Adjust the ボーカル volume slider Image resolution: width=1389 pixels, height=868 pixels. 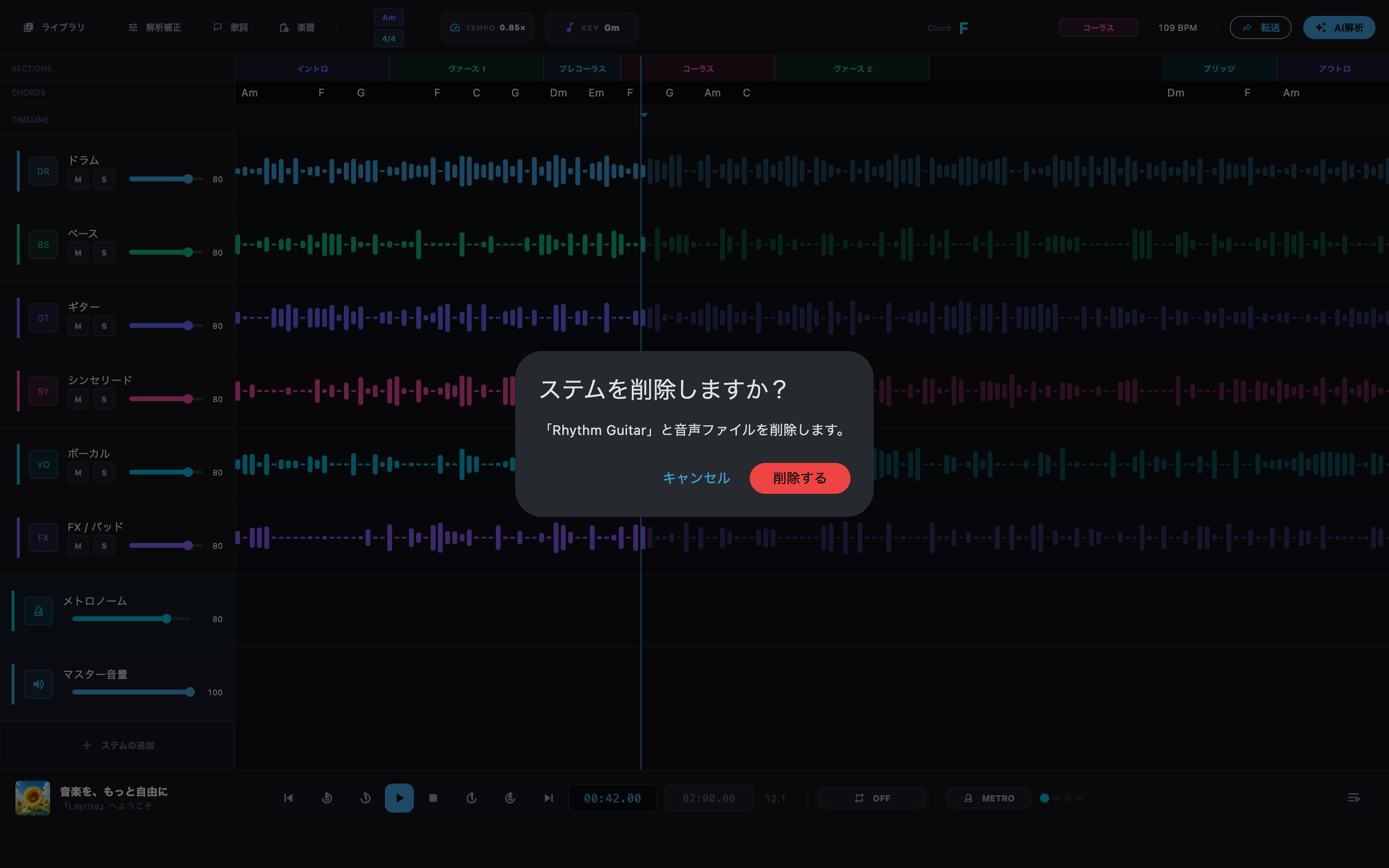(166, 473)
